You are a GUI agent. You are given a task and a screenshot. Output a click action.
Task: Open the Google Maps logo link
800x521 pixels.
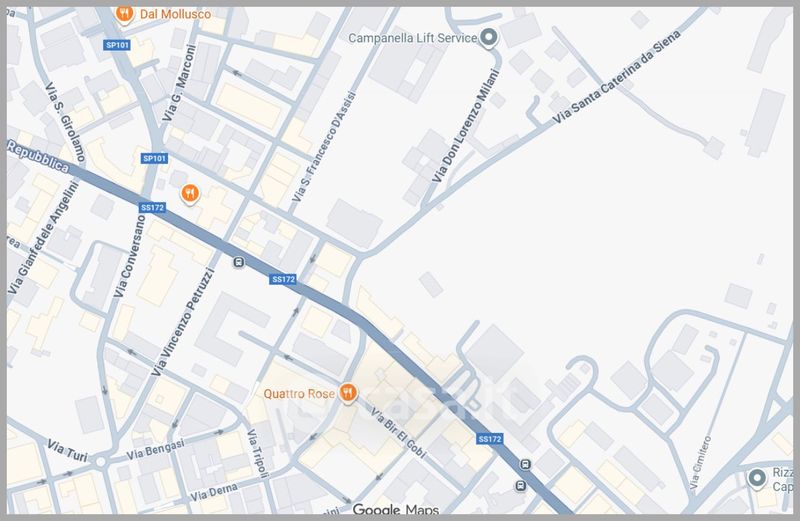(396, 511)
